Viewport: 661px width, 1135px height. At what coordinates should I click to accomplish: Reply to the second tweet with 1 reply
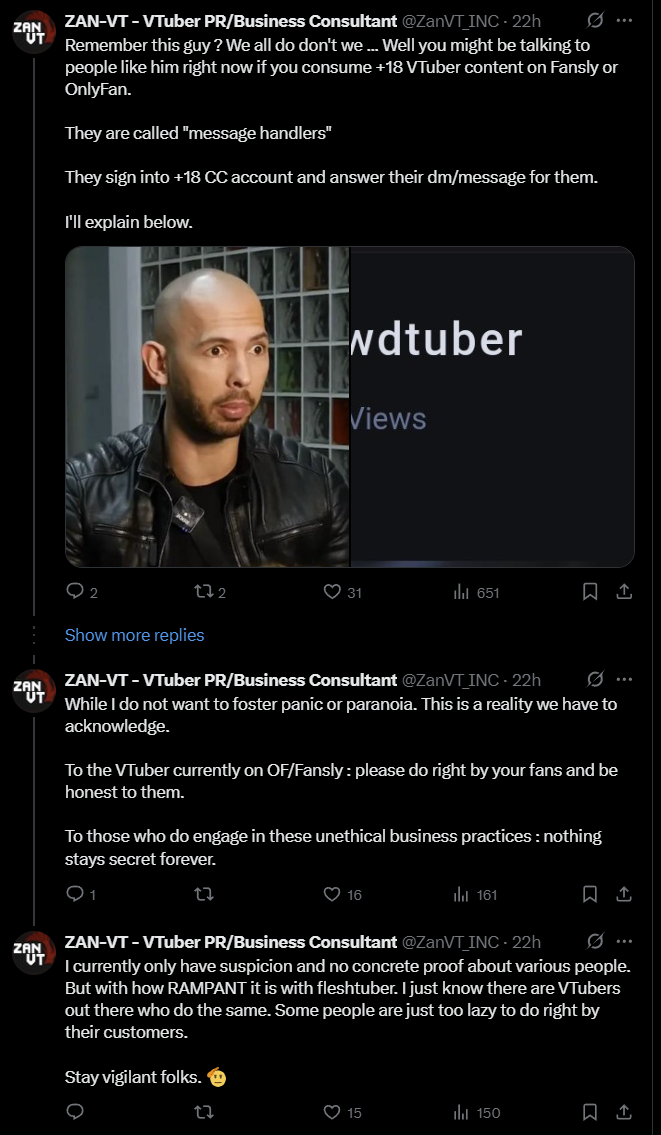pos(75,895)
